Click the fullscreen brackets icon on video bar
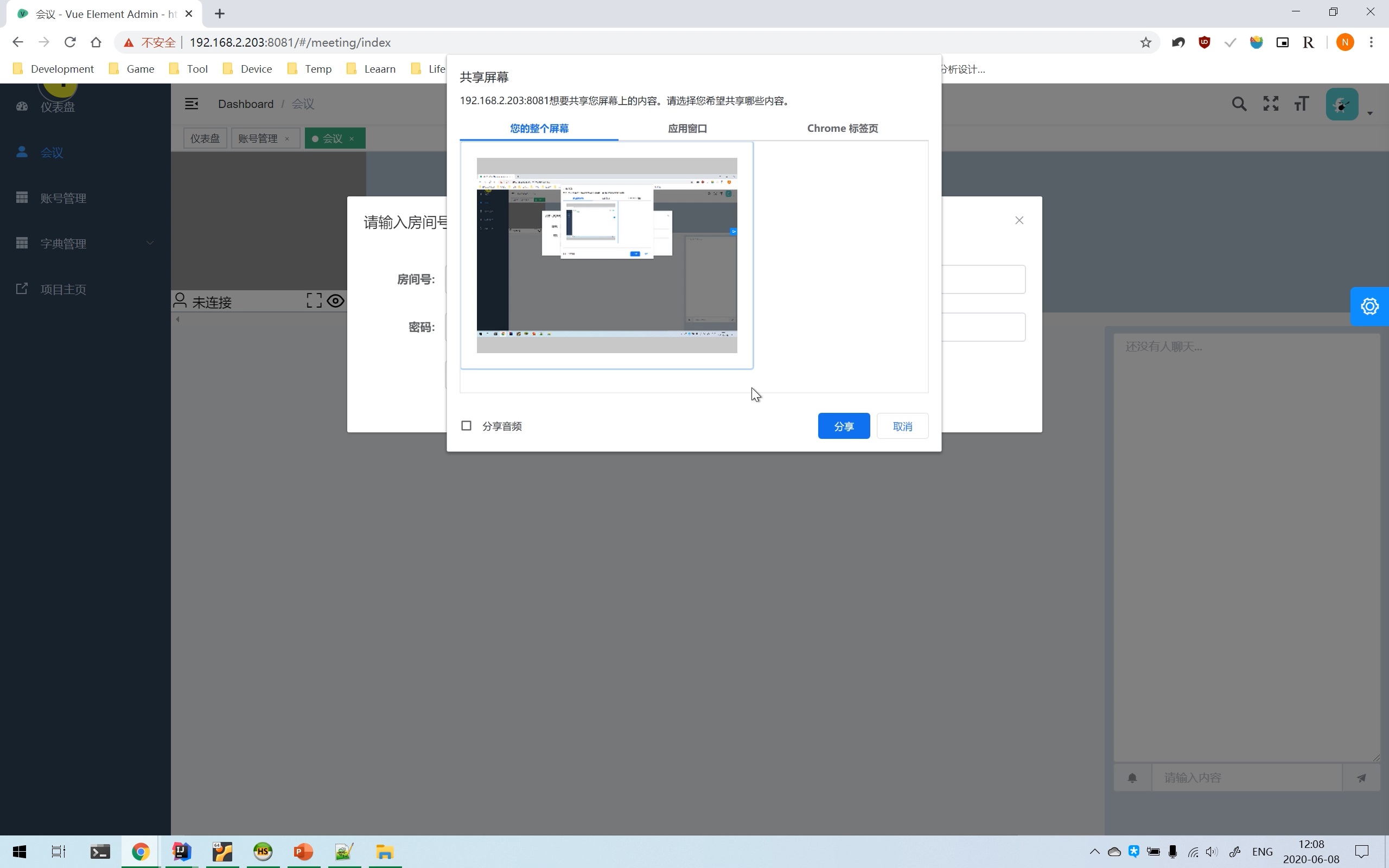Viewport: 1389px width, 868px height. point(314,301)
